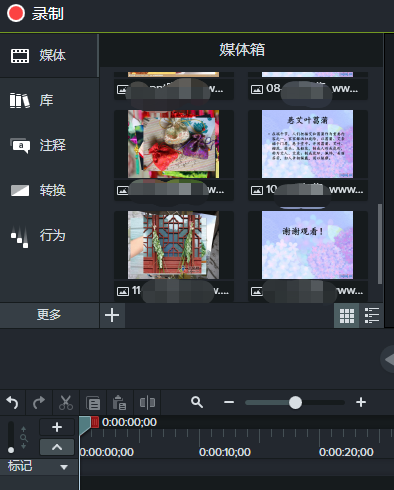Image resolution: width=394 pixels, height=490 pixels.
Task: Split clip with the split icon
Action: [x=147, y=403]
